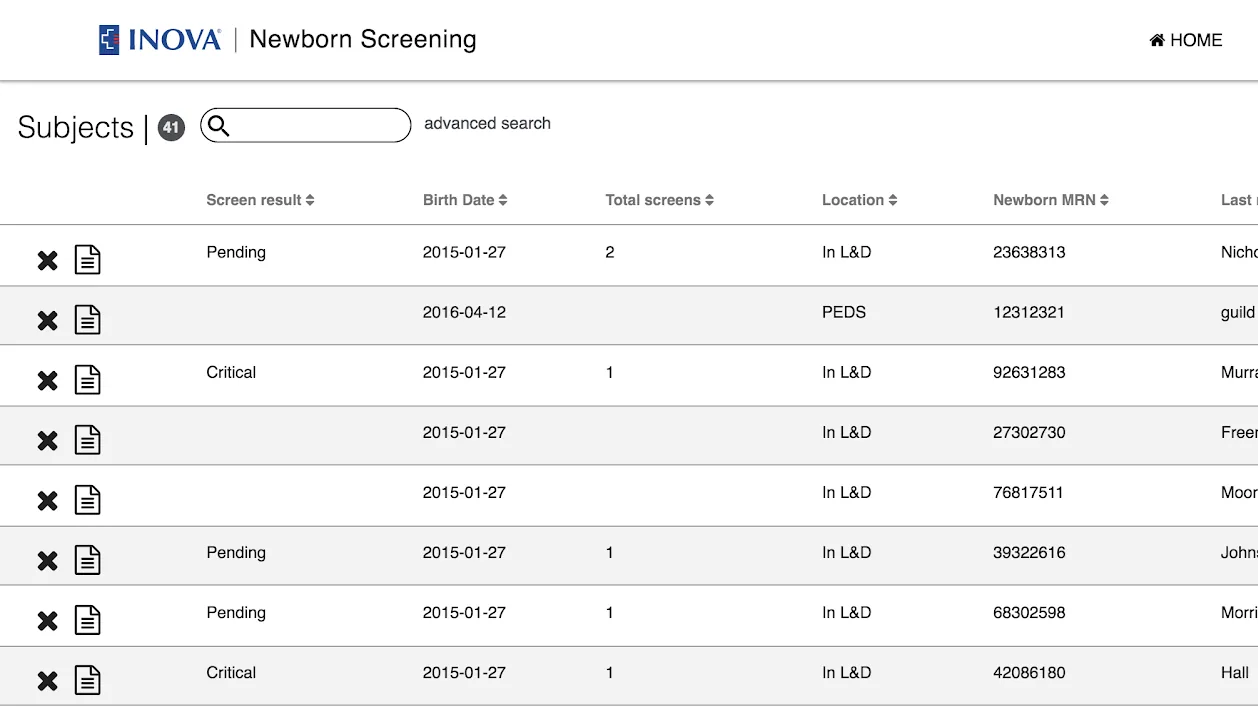Click the Newborn Screening title
This screenshot has width=1258, height=707.
point(363,39)
